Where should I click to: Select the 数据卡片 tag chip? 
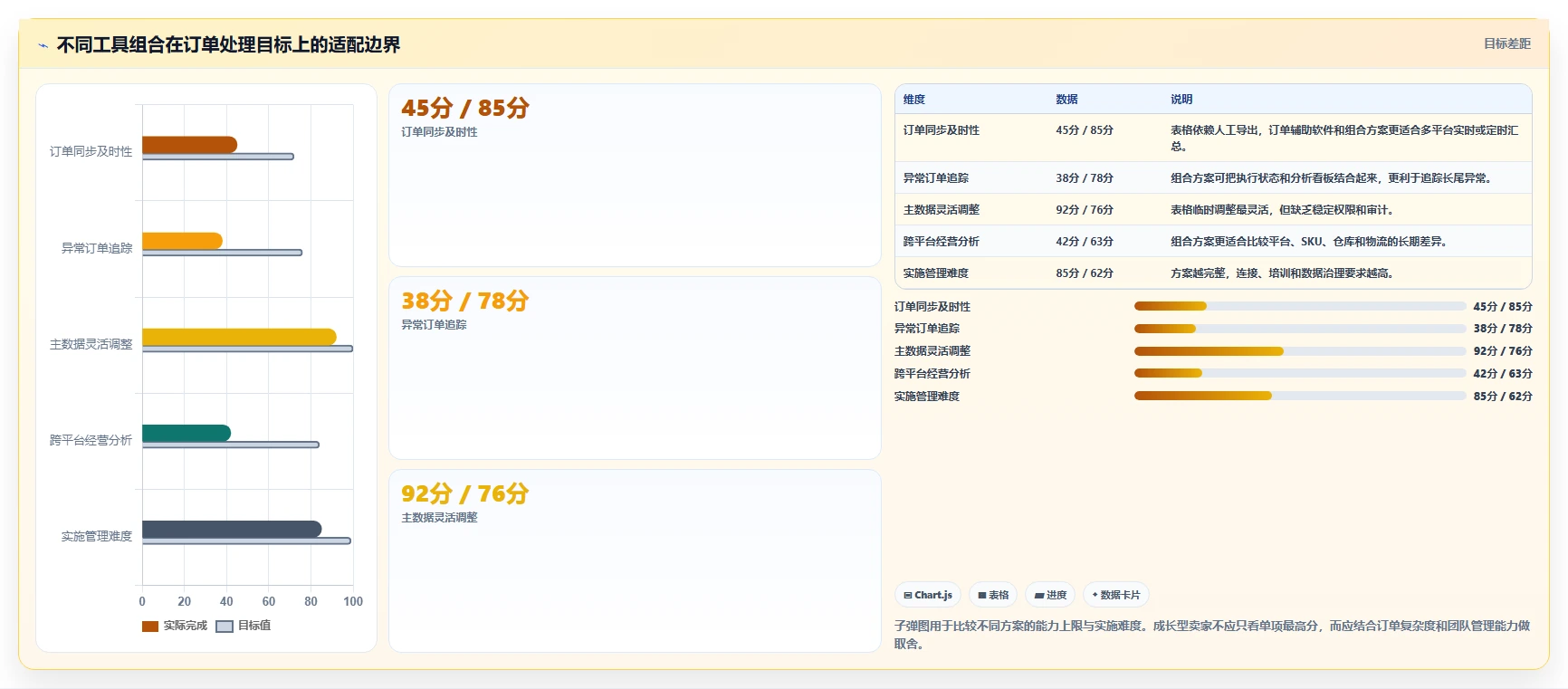click(1116, 595)
